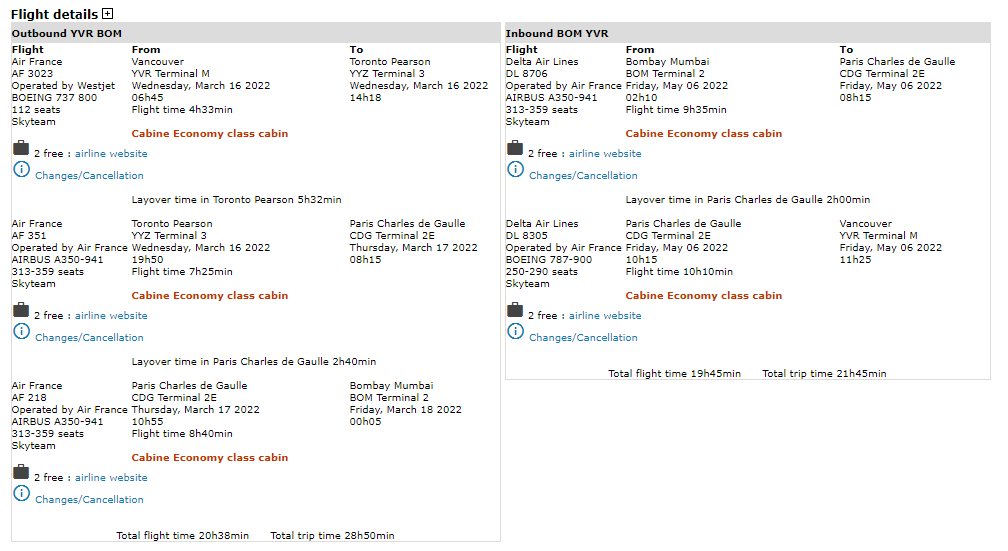Click baggage icon for flight DL 8305
Image resolution: width=1008 pixels, height=551 pixels.
pos(515,311)
